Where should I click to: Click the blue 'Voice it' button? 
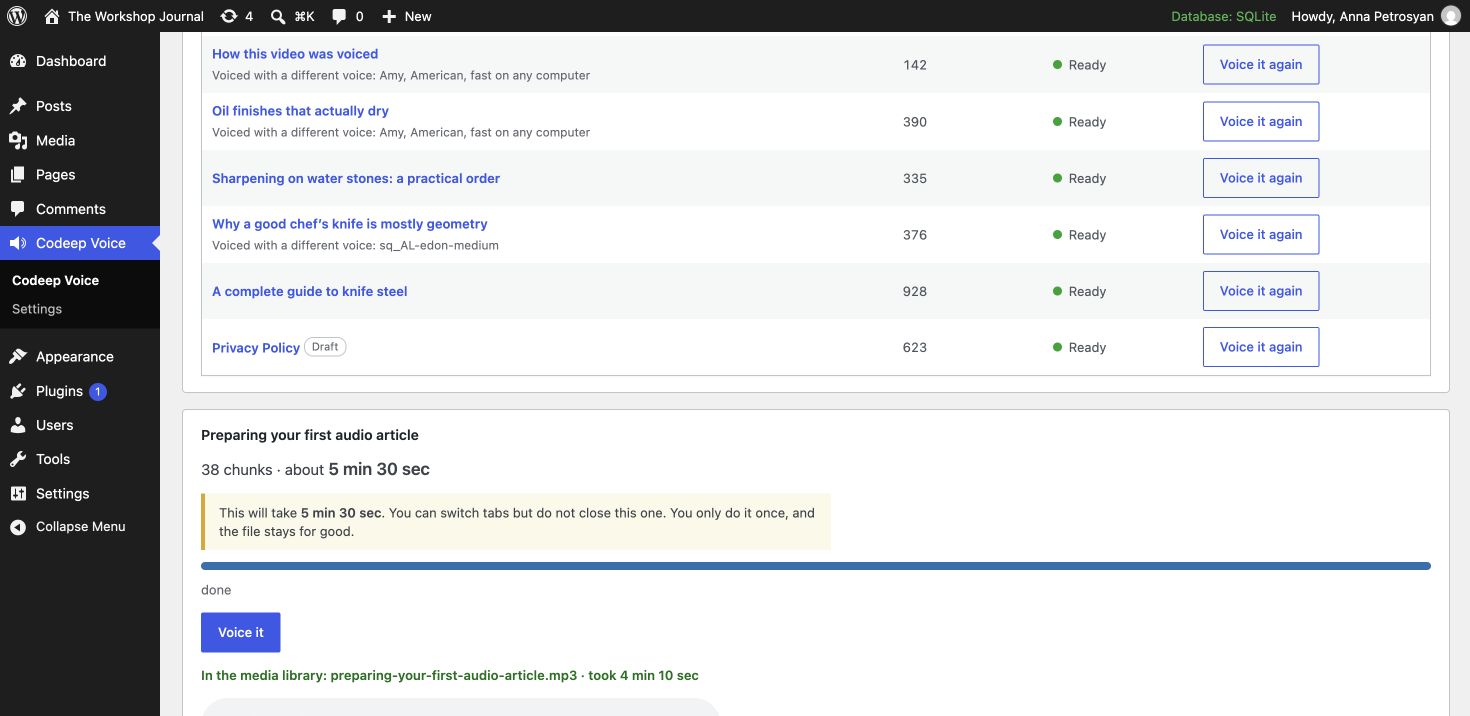point(241,632)
